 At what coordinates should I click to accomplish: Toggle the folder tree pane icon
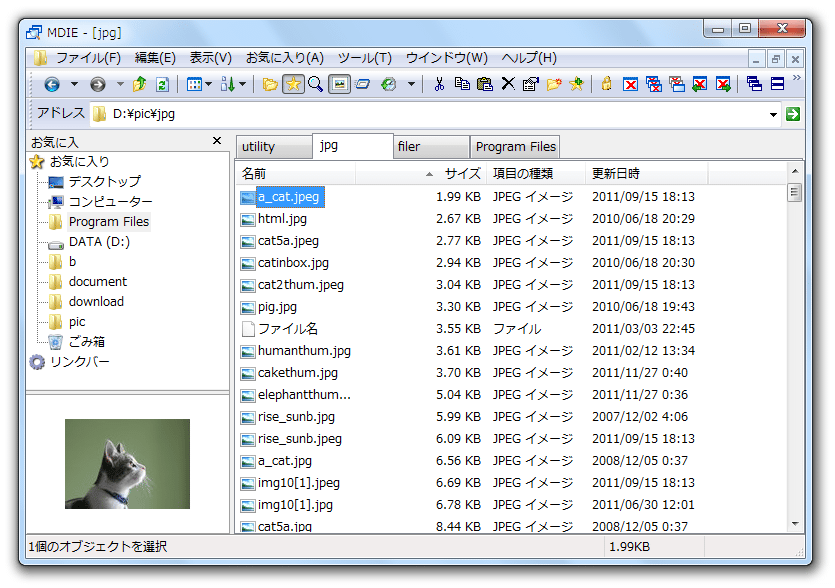point(270,84)
